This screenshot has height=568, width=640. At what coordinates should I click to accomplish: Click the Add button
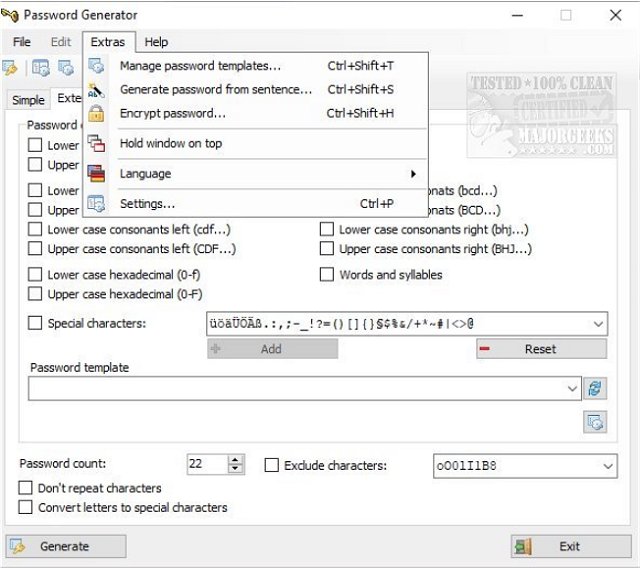coord(272,349)
